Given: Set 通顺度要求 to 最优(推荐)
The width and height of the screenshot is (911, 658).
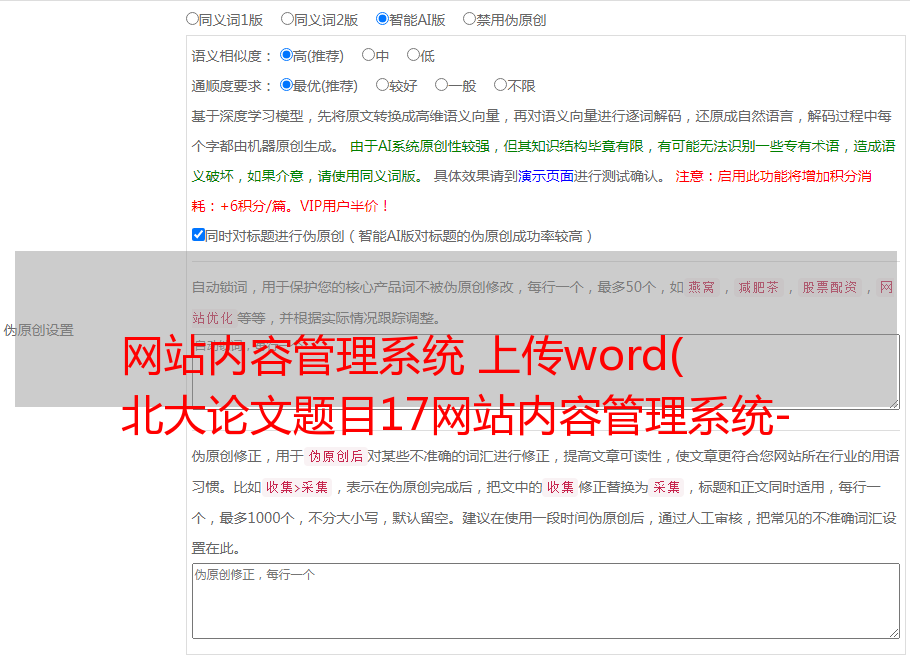Looking at the screenshot, I should pyautogui.click(x=286, y=85).
